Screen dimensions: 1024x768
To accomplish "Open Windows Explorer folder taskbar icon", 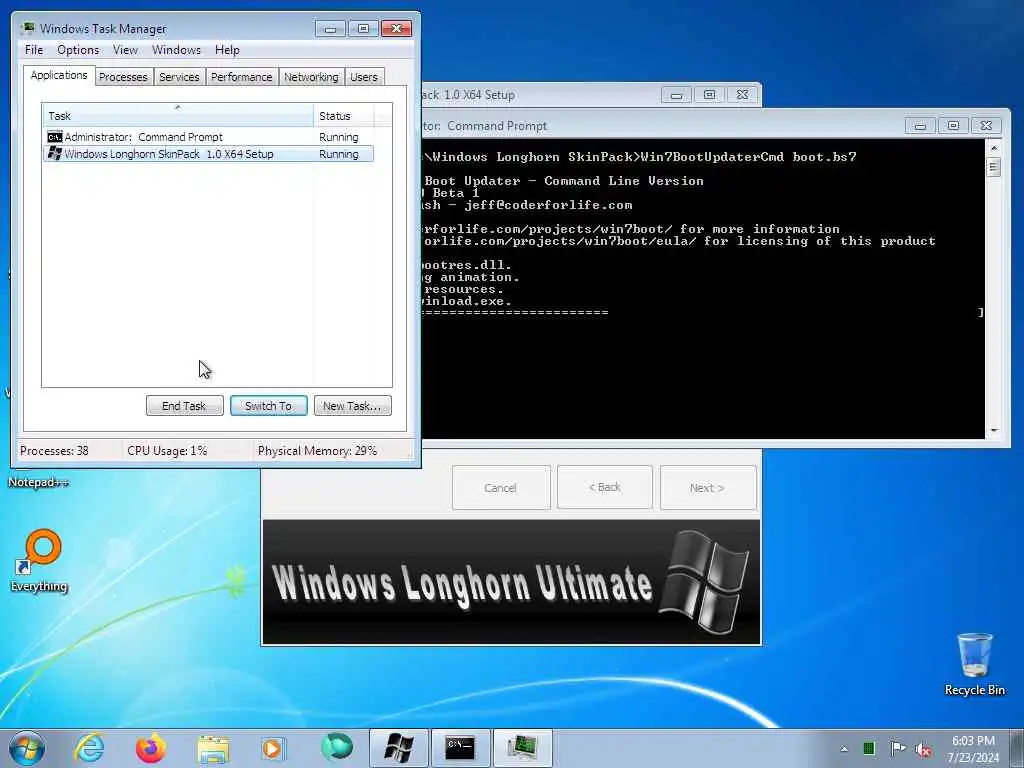I will pos(213,748).
